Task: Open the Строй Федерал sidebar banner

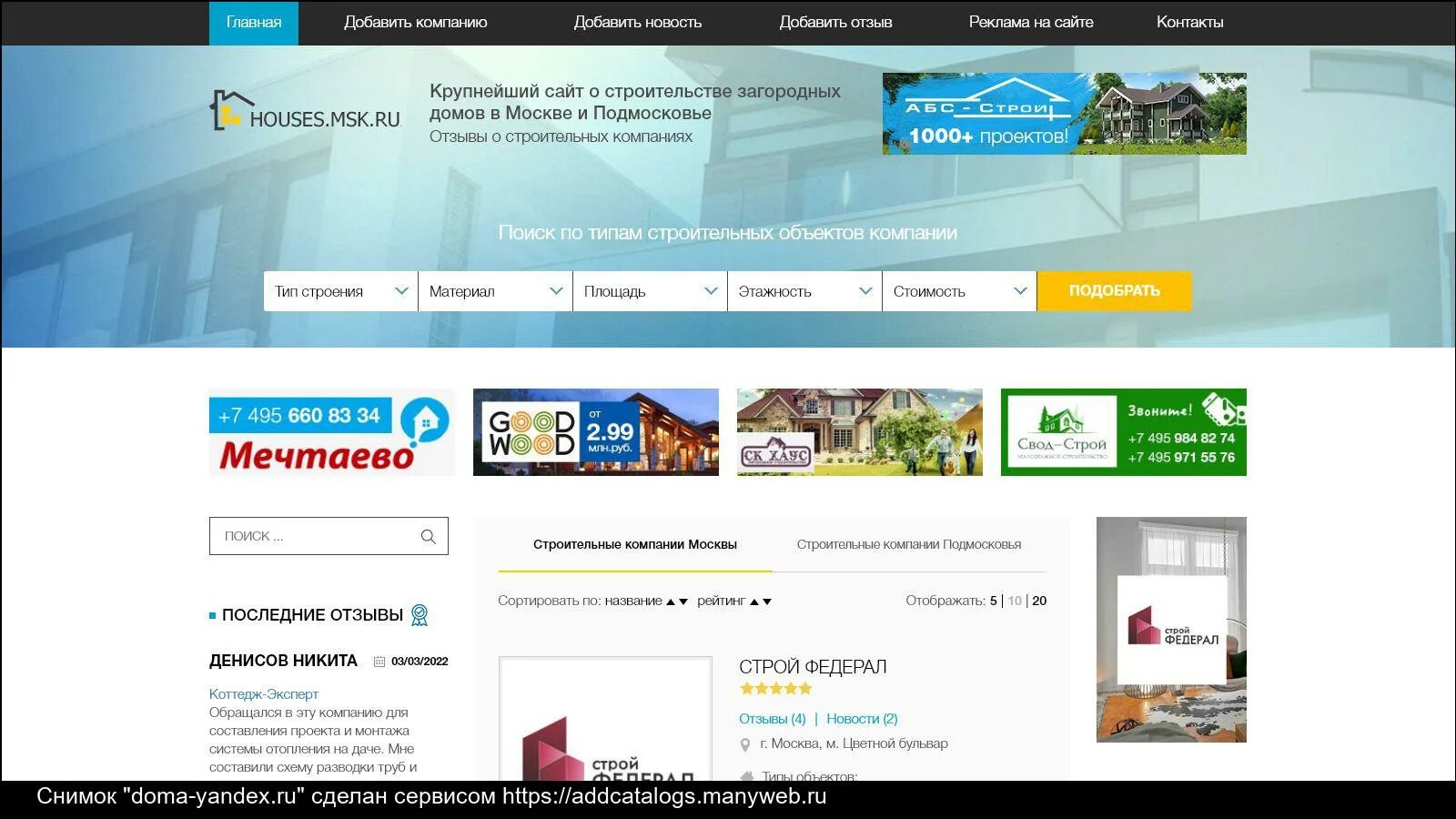Action: click(x=1171, y=630)
